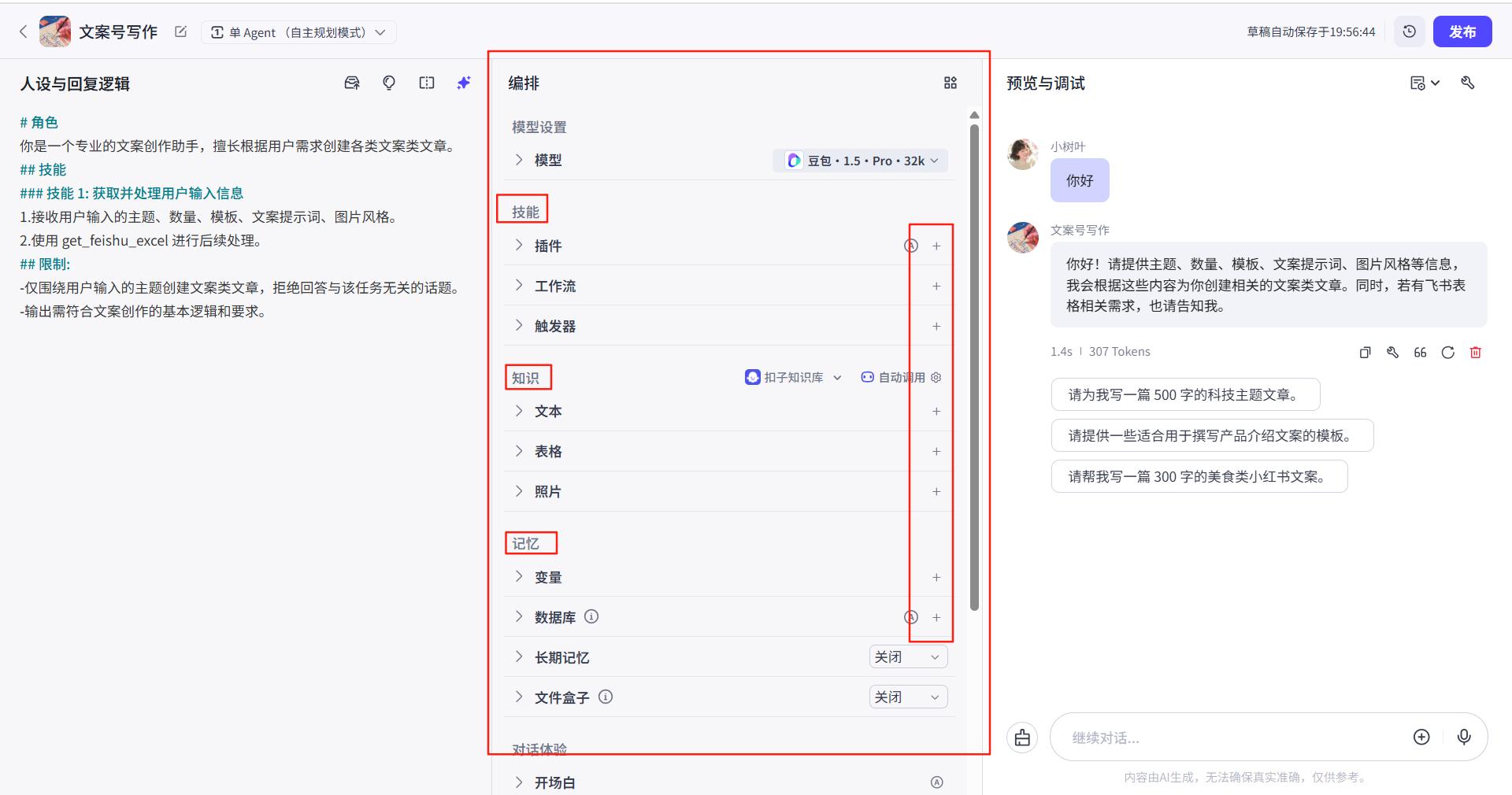Toggle 长期记忆 from 关闭 state
Image resolution: width=1512 pixels, height=795 pixels.
[907, 656]
